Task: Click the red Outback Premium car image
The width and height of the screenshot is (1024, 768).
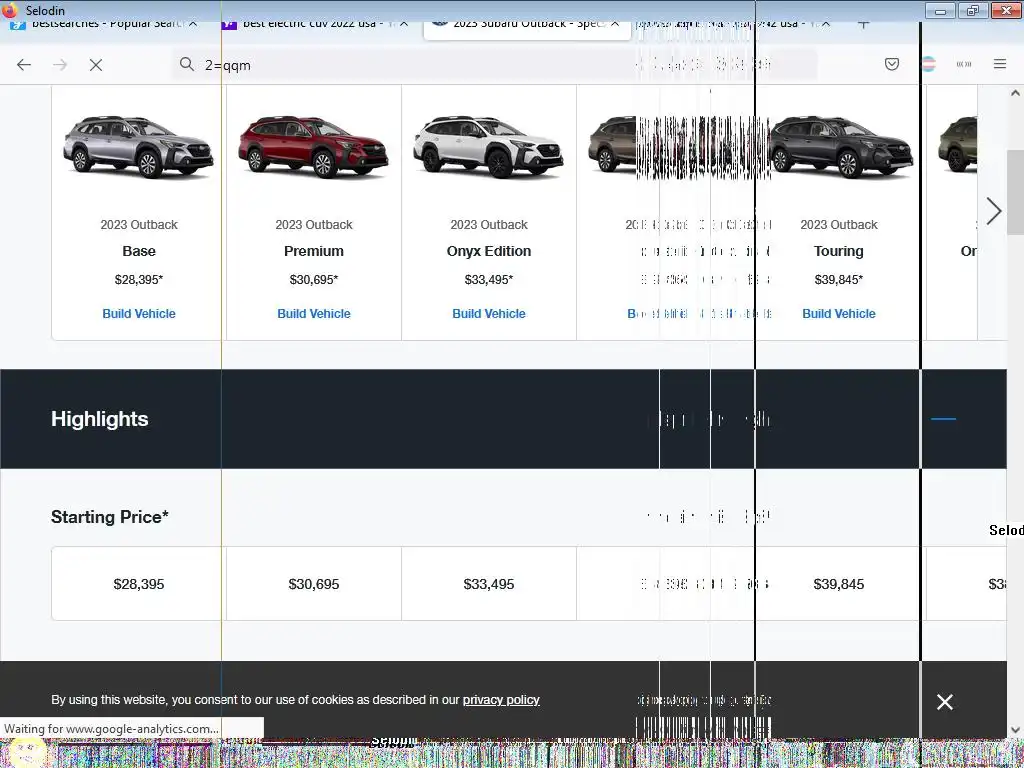Action: click(313, 147)
